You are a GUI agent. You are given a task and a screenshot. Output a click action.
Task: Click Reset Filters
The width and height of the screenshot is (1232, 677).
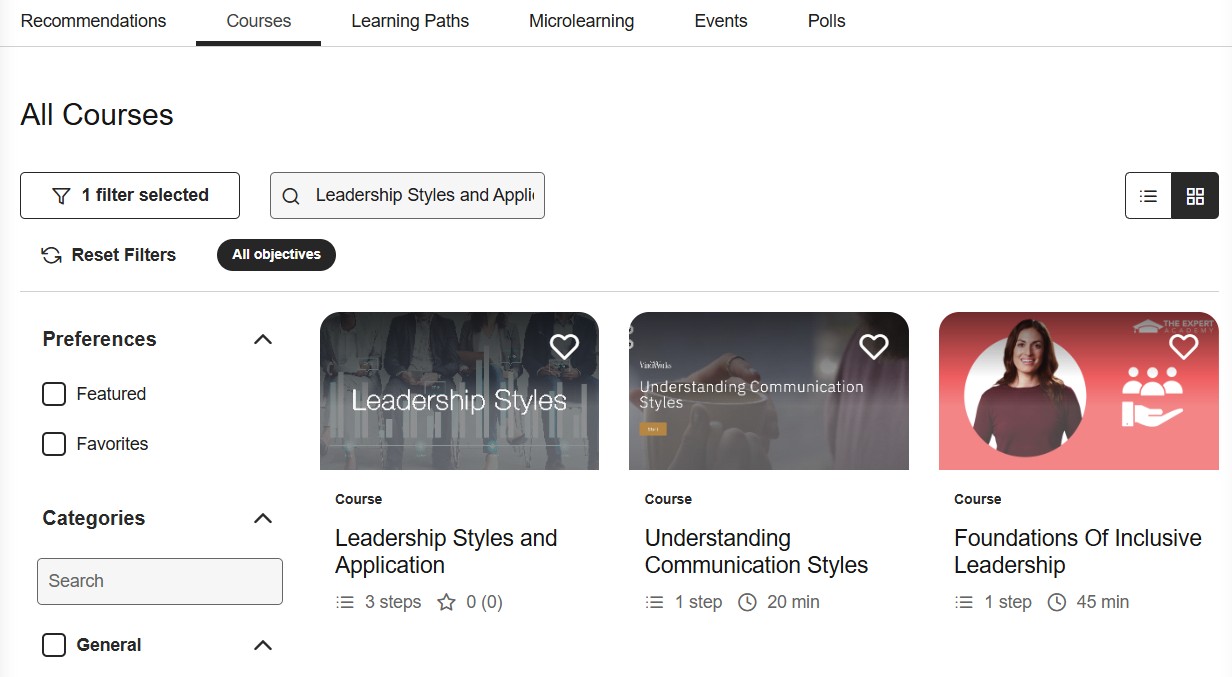coord(108,255)
